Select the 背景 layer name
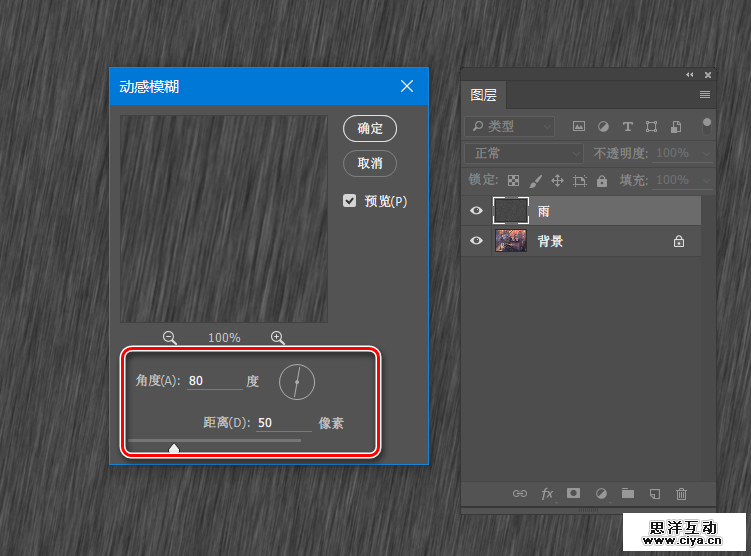Screen dimensions: 751x556 (x=550, y=241)
